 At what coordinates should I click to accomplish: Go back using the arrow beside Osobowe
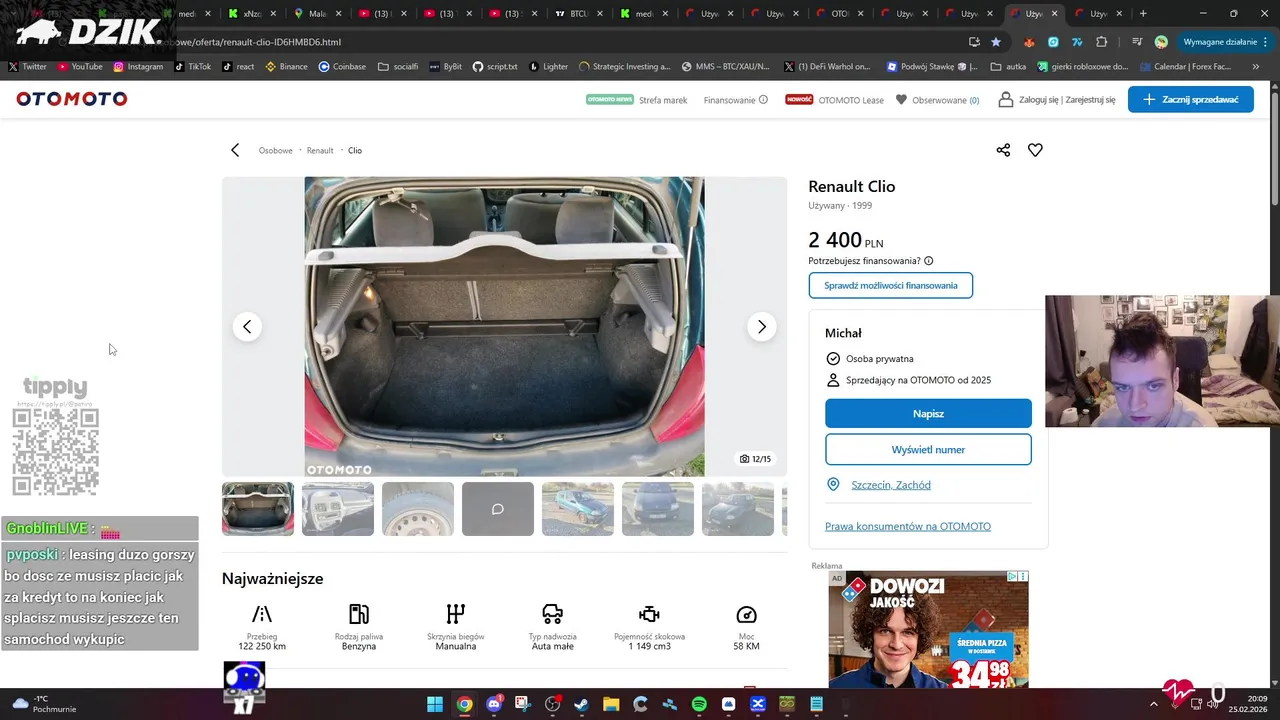tap(235, 150)
